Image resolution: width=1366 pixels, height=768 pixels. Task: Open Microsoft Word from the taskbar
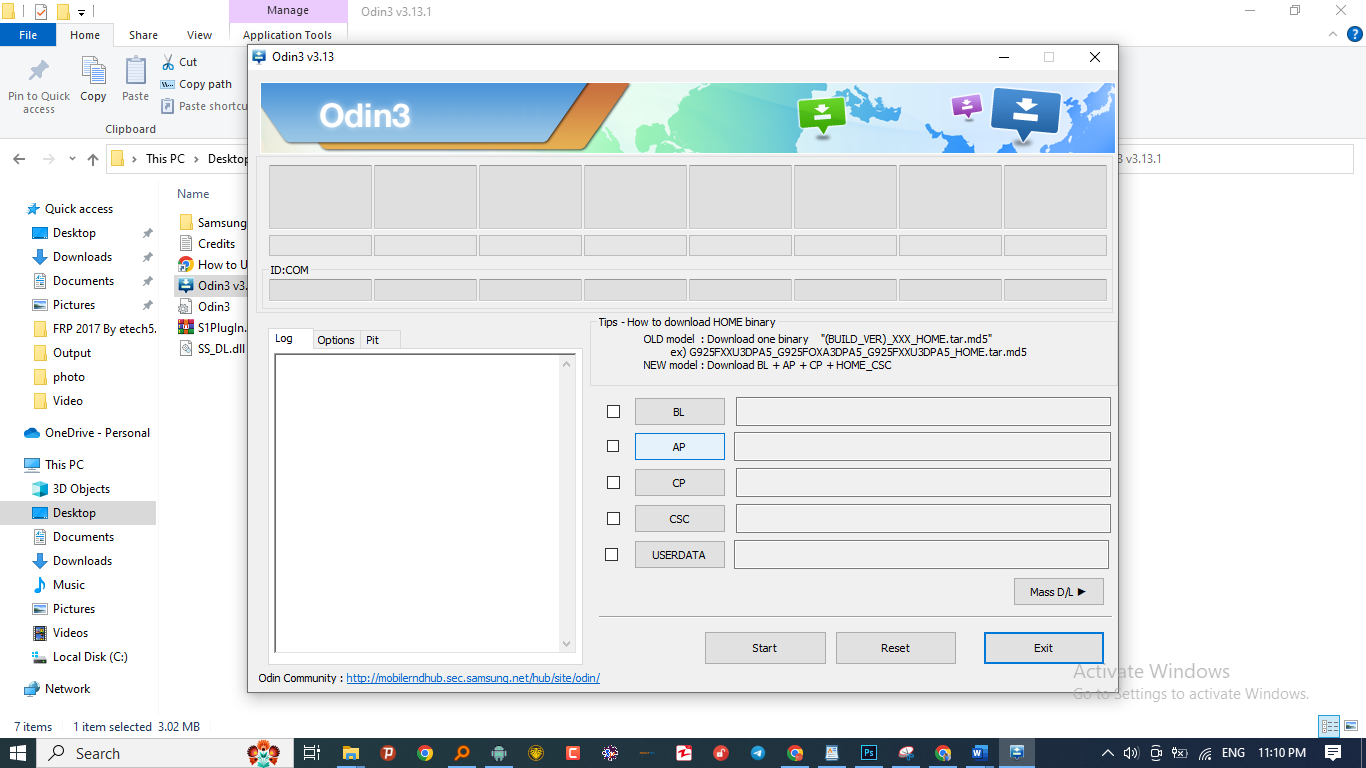[x=979, y=753]
